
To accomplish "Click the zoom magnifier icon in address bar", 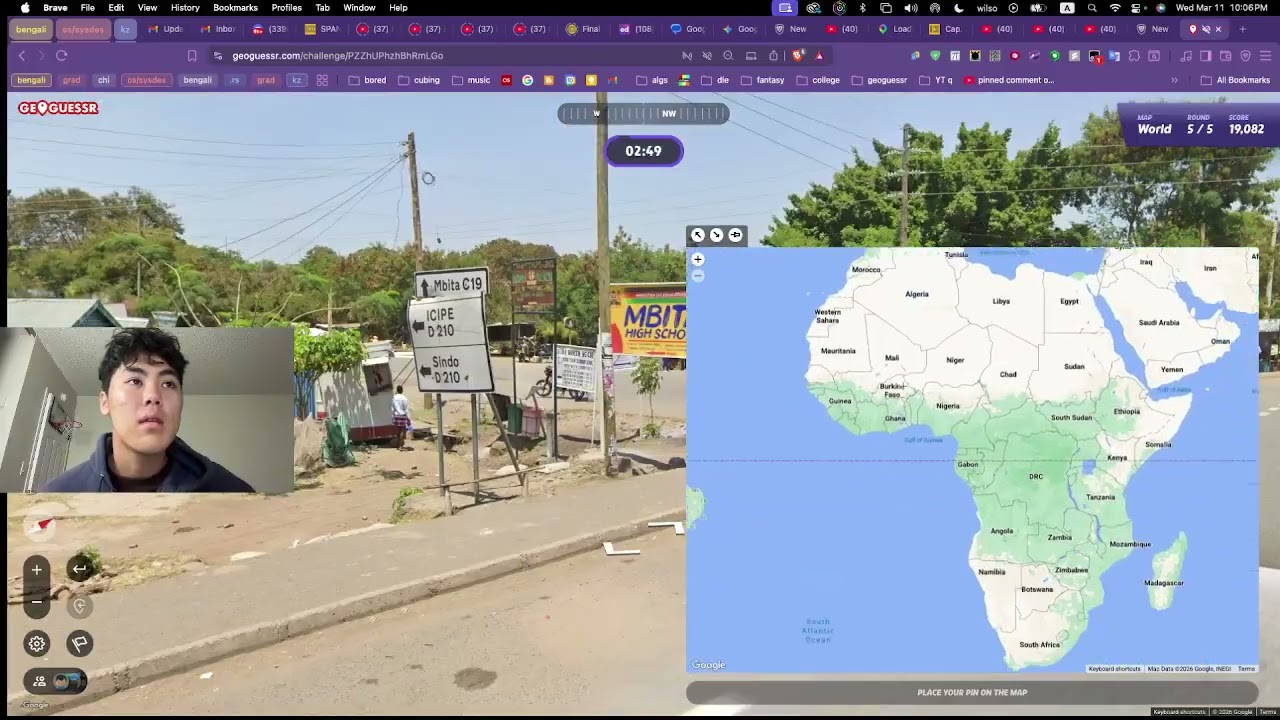I will tap(728, 56).
